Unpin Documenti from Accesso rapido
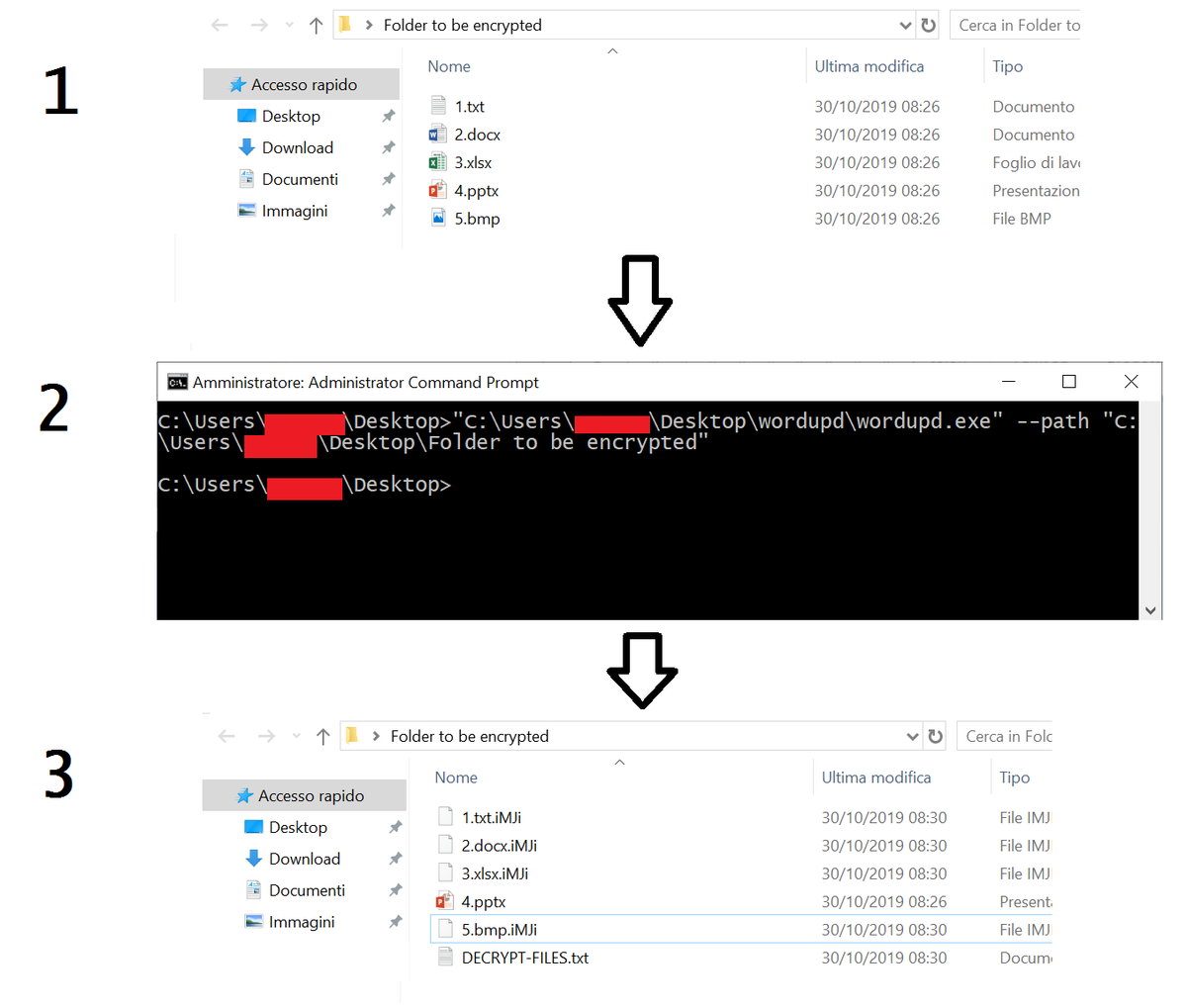This screenshot has height=1008, width=1187. tap(388, 179)
